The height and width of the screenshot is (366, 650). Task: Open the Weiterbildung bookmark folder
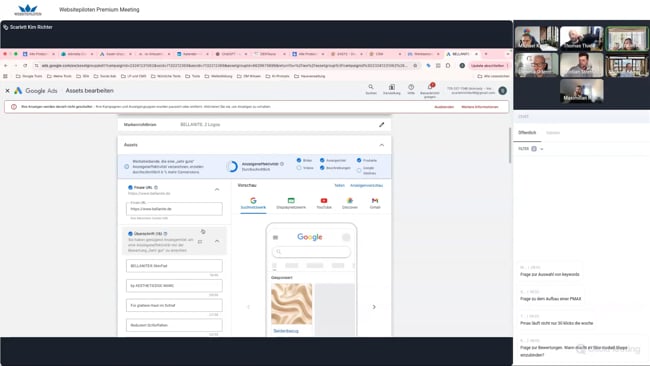coord(218,76)
